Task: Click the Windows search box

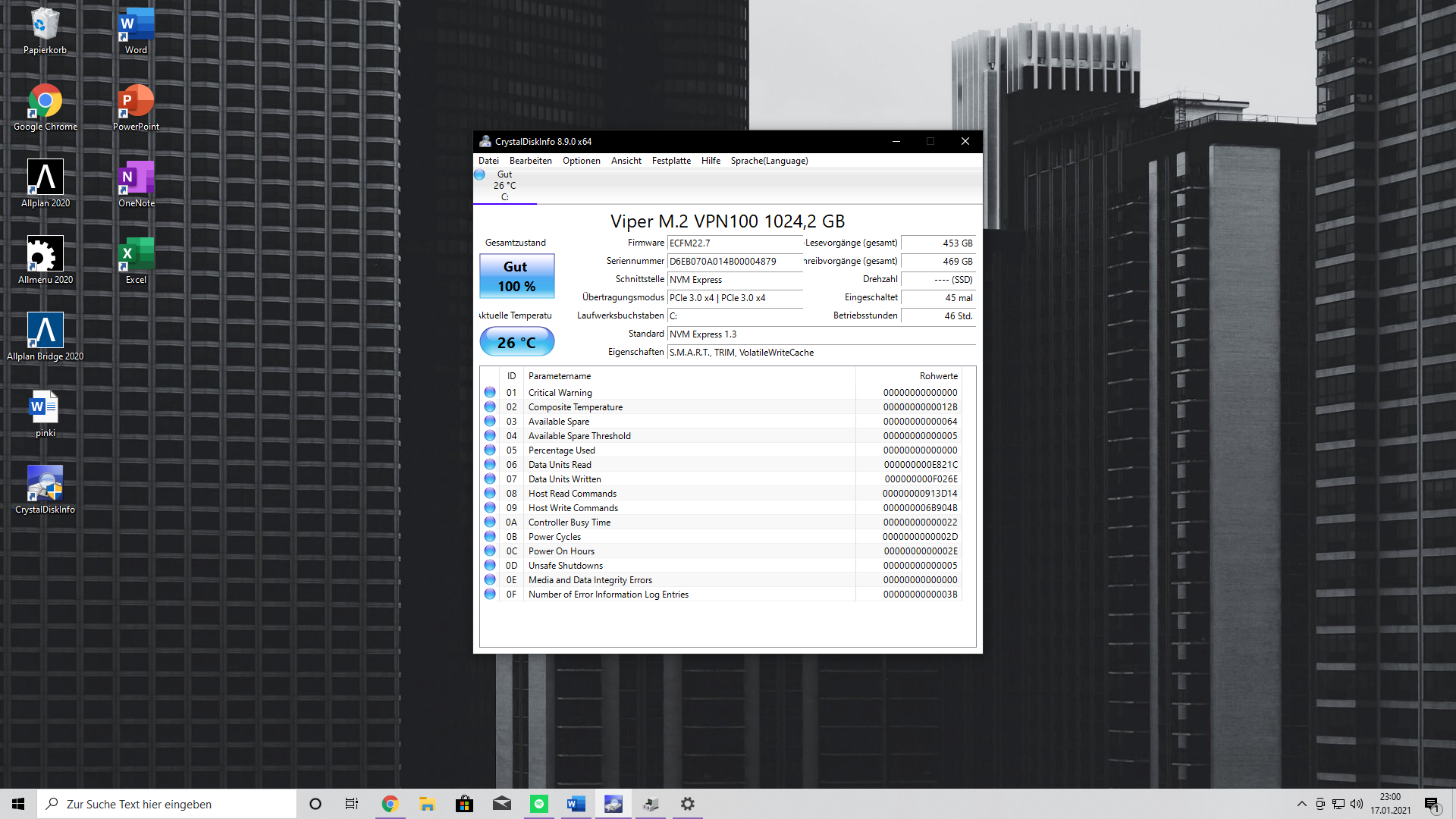Action: [x=167, y=804]
